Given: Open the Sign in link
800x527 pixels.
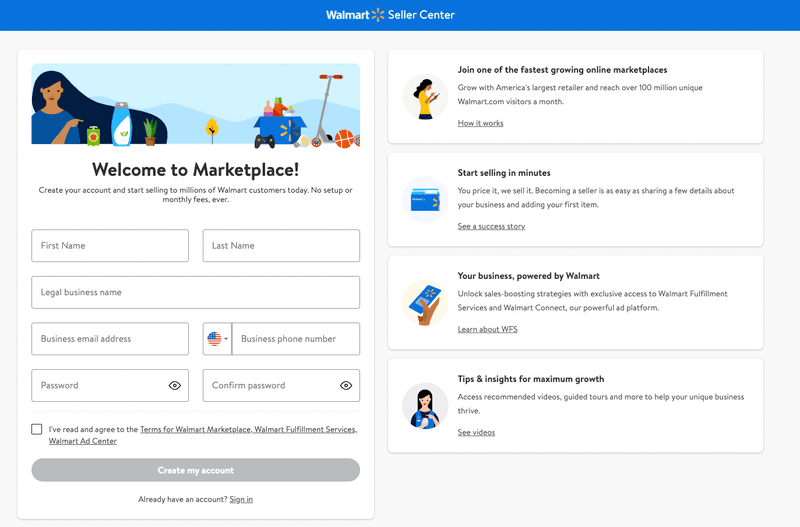Looking at the screenshot, I should (x=241, y=499).
